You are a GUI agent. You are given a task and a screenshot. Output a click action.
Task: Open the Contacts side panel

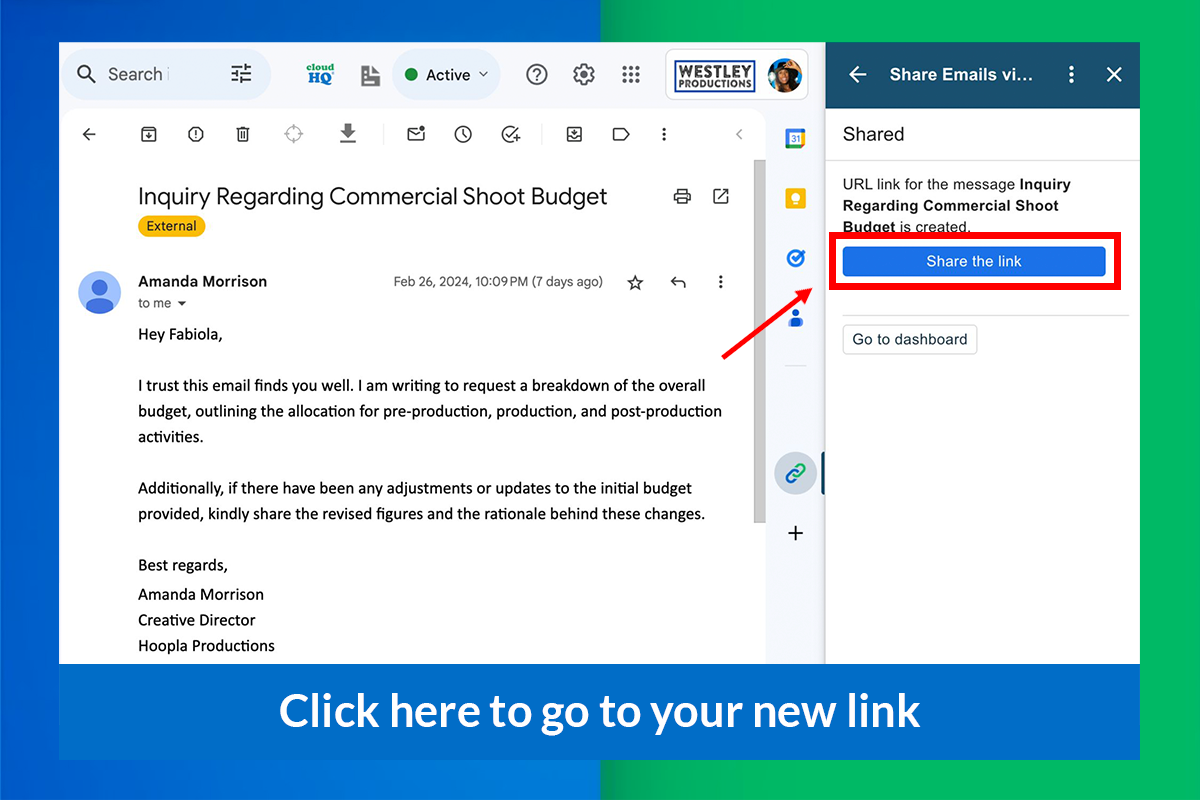point(795,318)
